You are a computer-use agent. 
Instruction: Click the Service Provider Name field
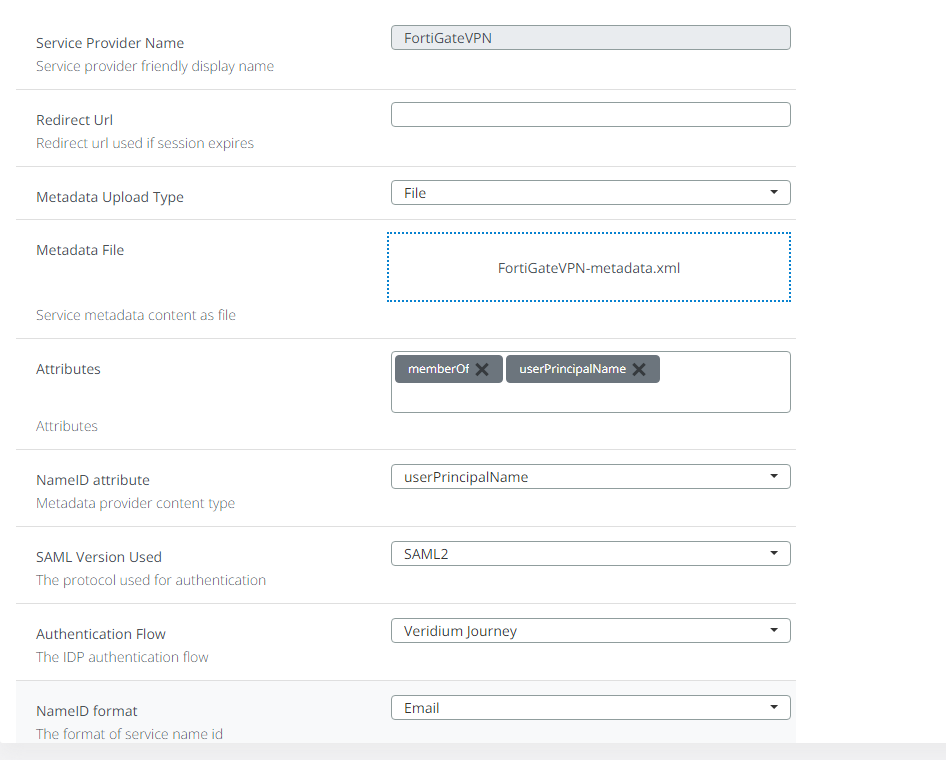click(x=590, y=38)
